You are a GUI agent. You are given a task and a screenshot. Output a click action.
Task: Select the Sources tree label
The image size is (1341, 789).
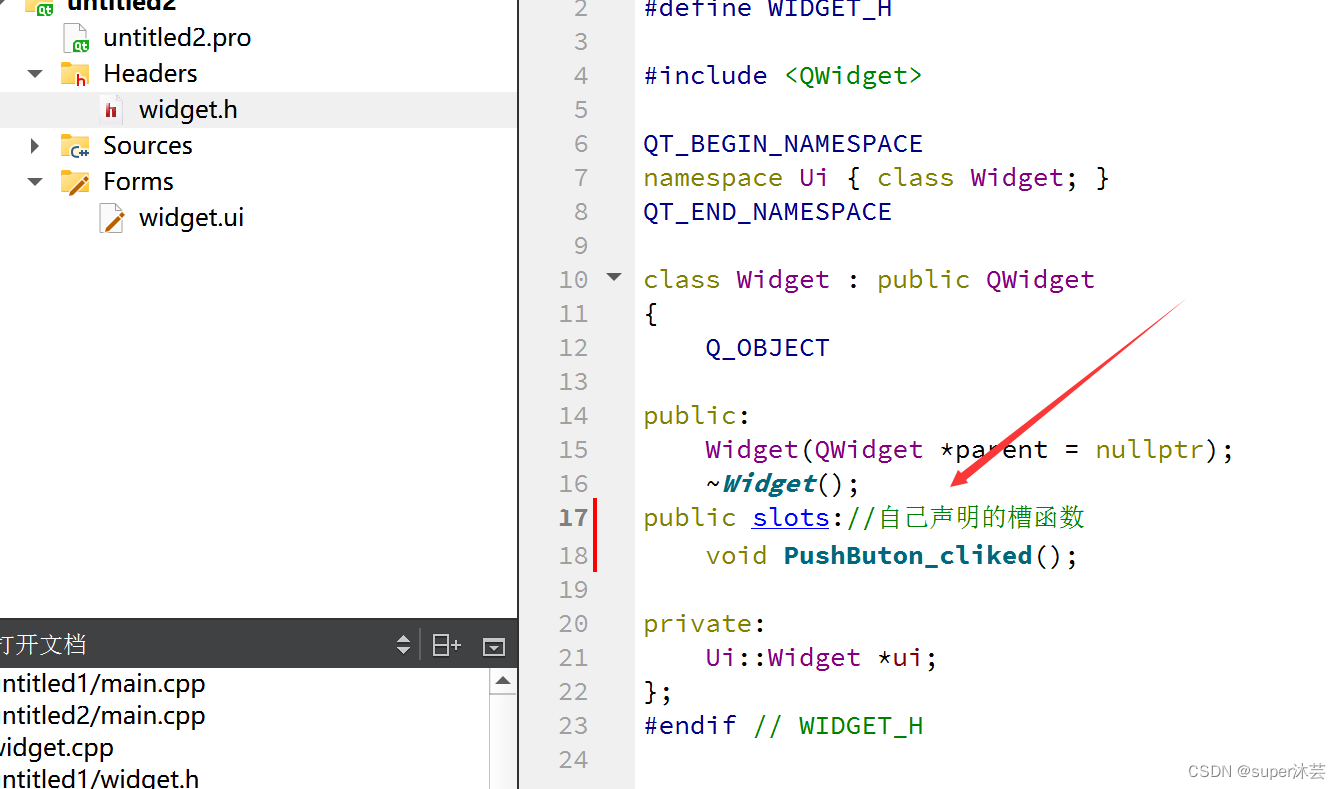[147, 146]
